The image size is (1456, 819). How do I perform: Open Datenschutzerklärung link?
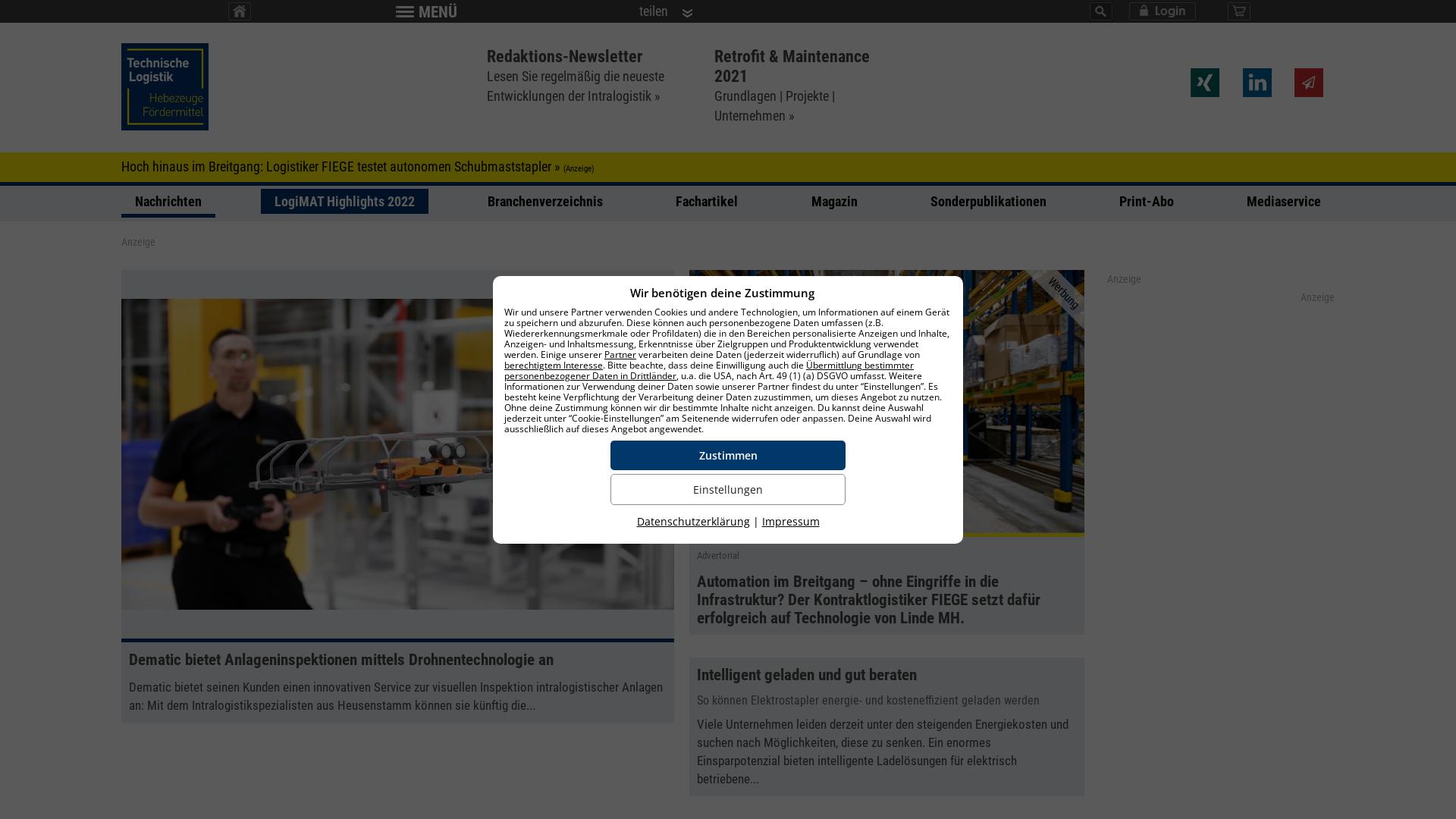[693, 522]
